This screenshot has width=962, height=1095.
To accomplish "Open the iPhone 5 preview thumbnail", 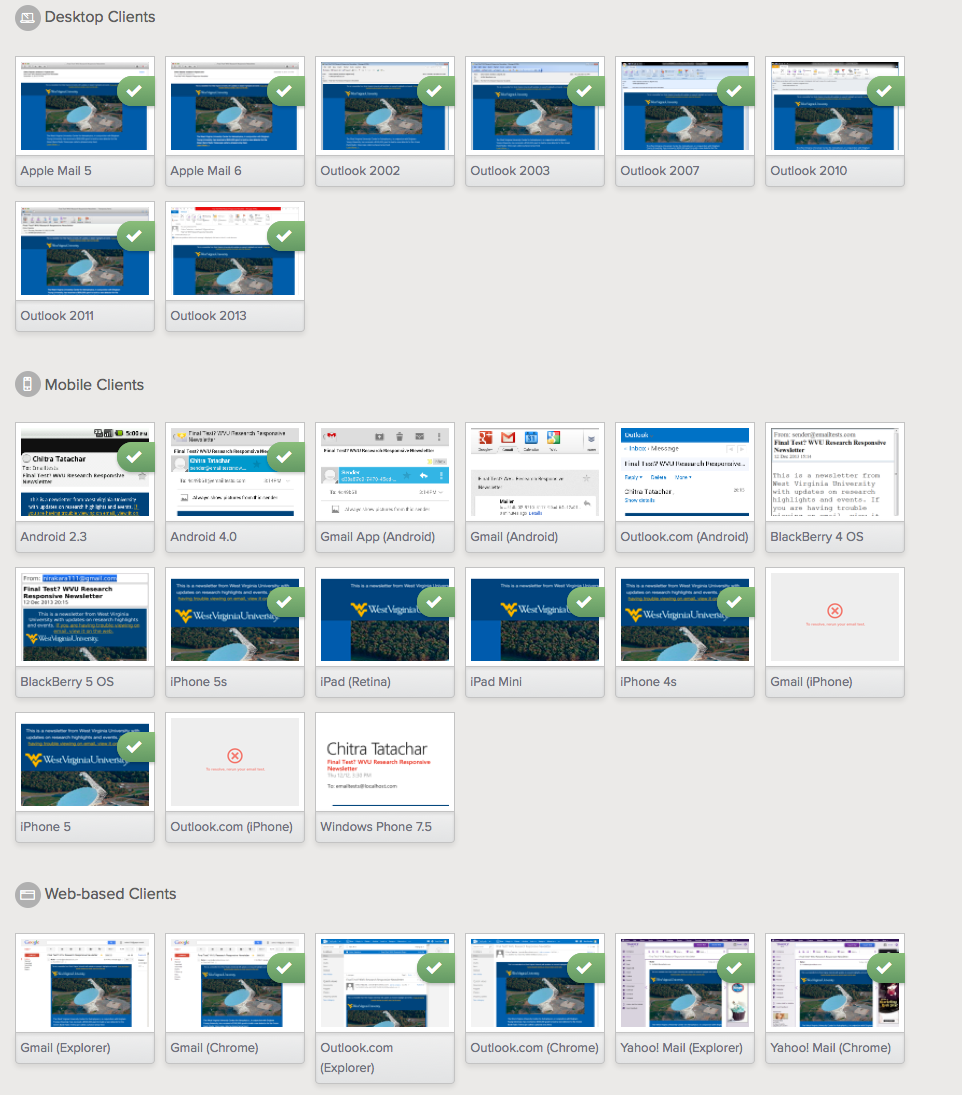I will 84,762.
